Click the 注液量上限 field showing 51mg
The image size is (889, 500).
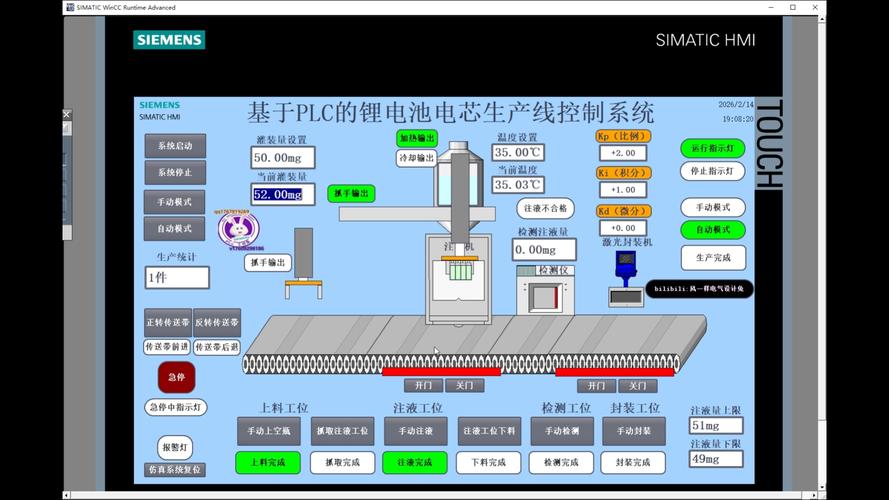[716, 426]
